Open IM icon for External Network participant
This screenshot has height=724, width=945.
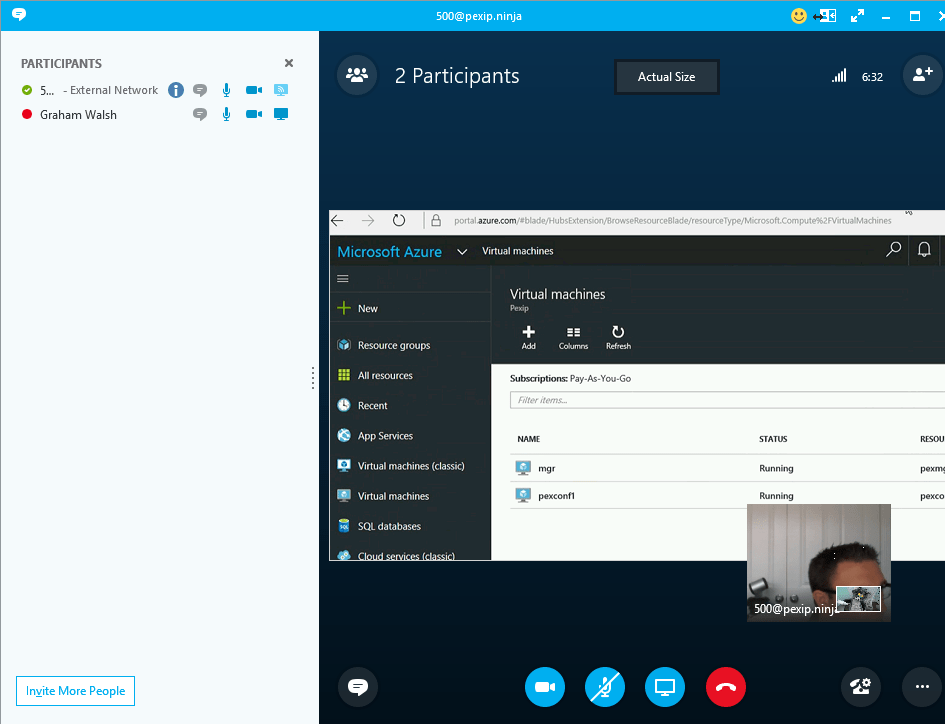(200, 90)
